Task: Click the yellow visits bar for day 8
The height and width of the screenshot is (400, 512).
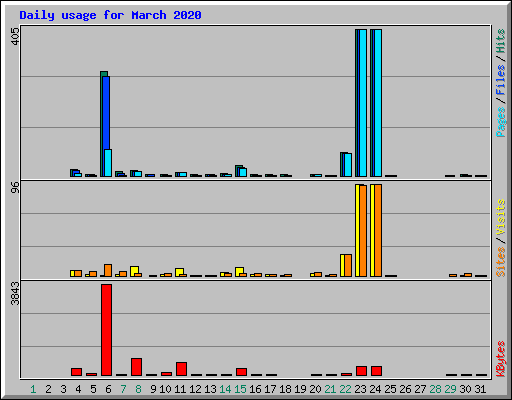Action: pyautogui.click(x=134, y=271)
